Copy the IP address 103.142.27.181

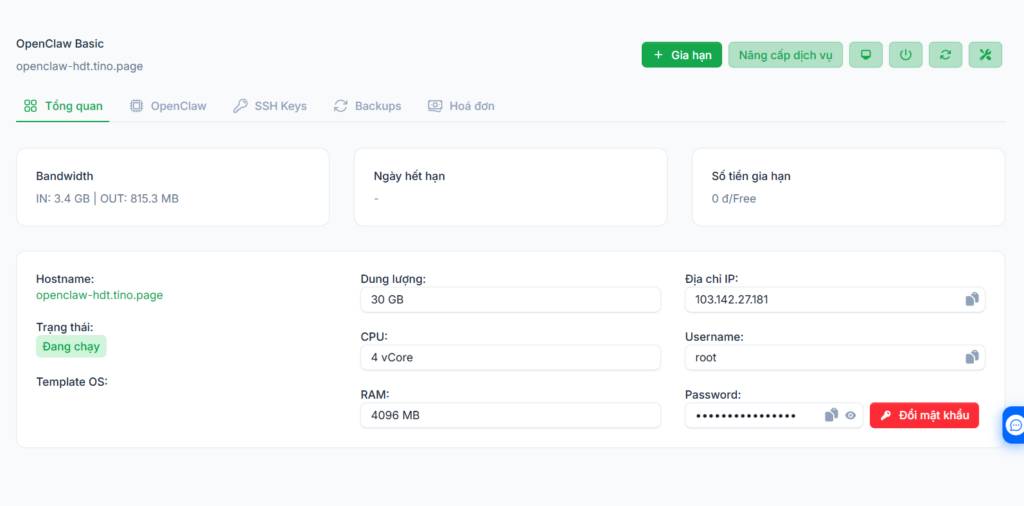972,300
